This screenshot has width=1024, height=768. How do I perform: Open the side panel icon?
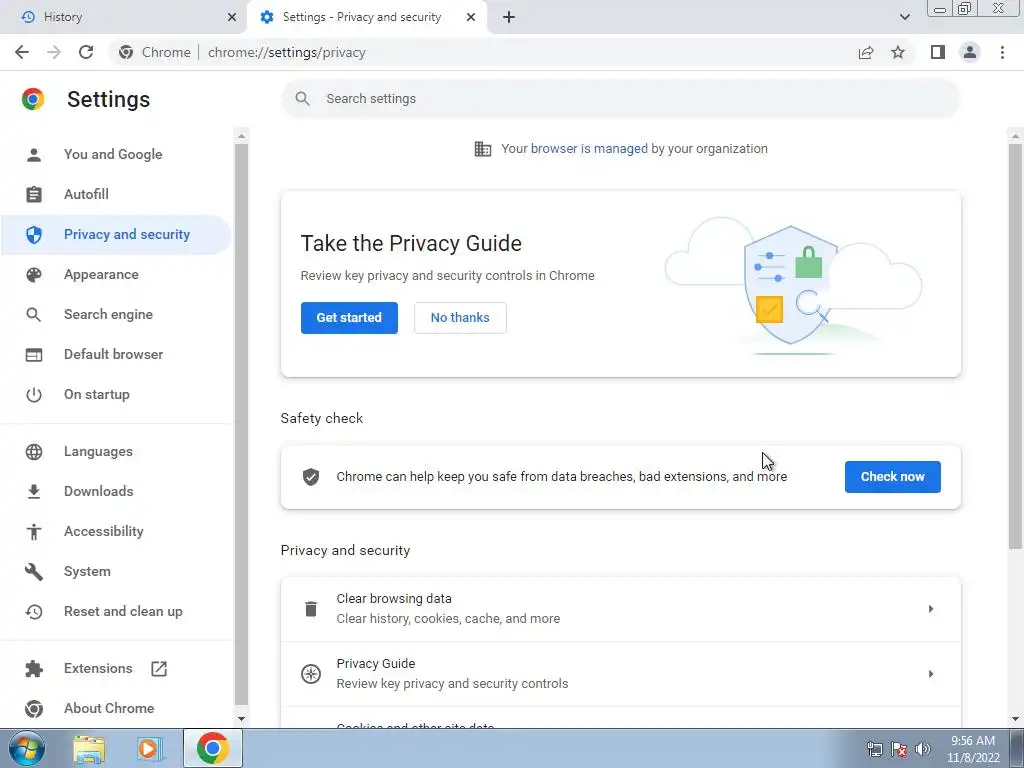click(x=938, y=52)
